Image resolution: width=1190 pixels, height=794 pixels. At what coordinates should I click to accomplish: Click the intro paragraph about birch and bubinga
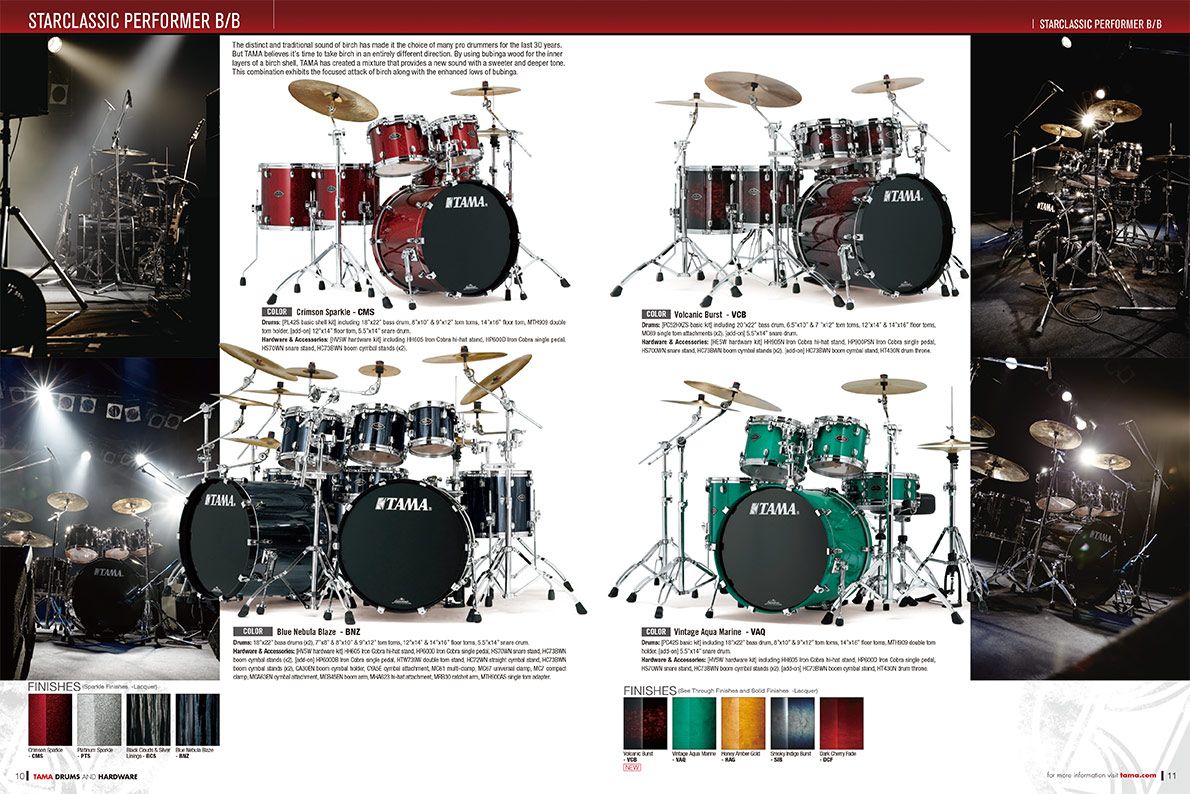398,58
